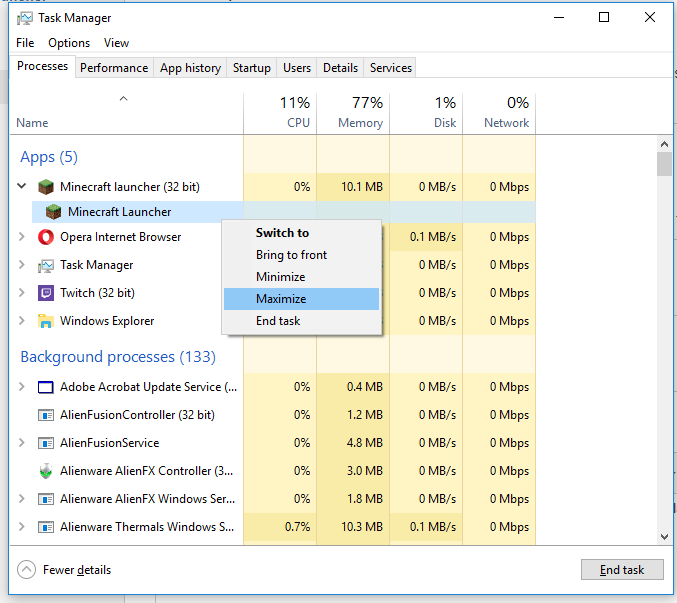Click the Adobe Acrobat Update Service icon
Screen dimensions: 677x603
46,387
